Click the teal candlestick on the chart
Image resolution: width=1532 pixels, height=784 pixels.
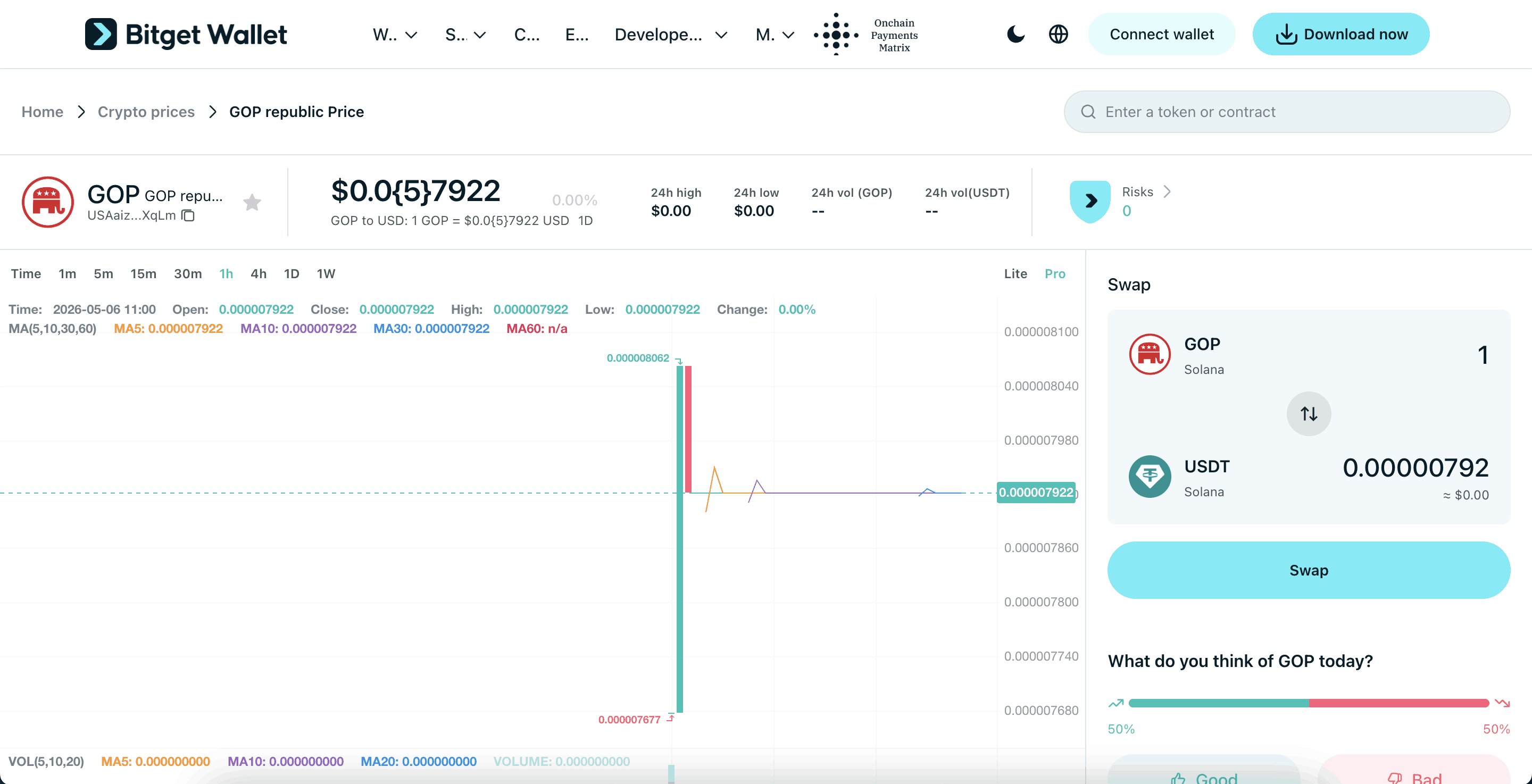(680, 539)
